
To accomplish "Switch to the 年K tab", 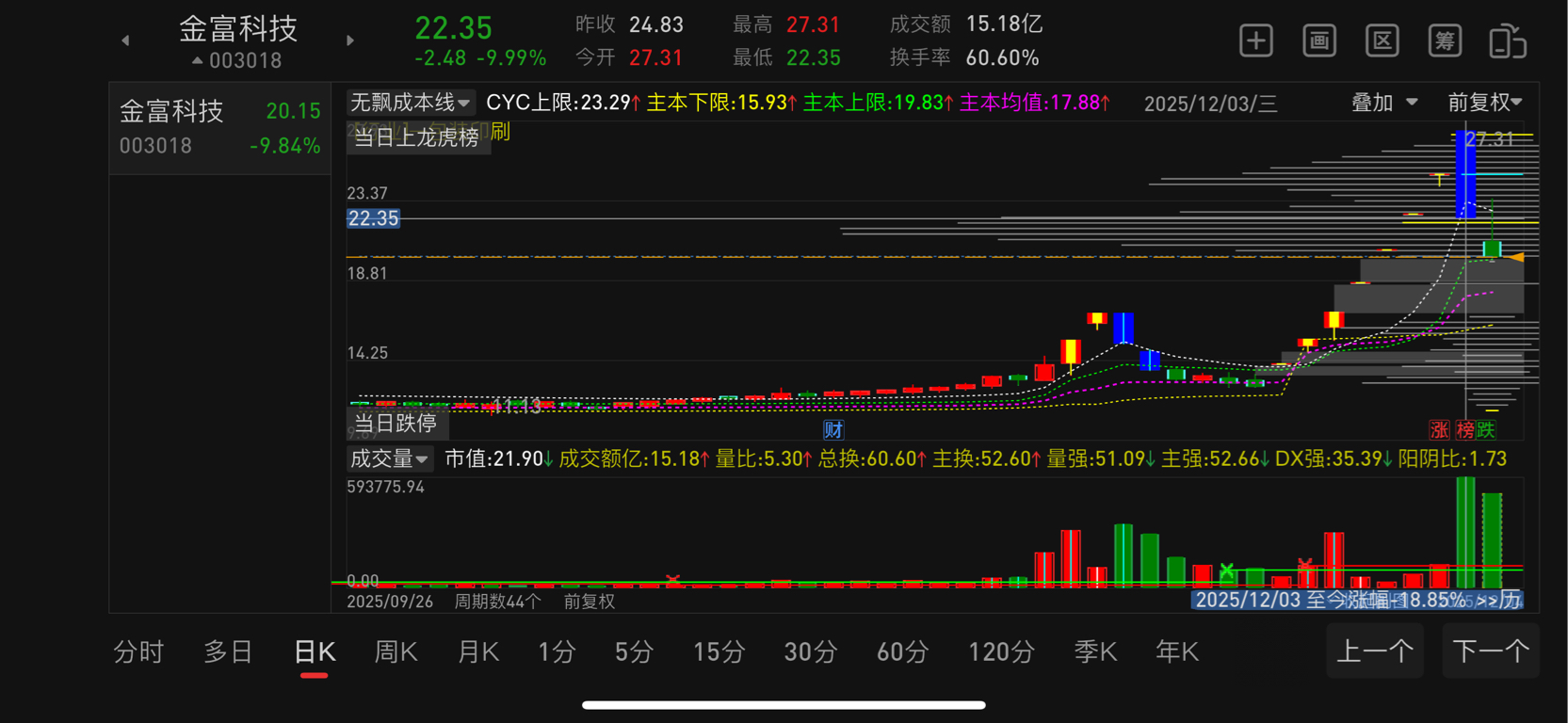I will [x=1177, y=651].
